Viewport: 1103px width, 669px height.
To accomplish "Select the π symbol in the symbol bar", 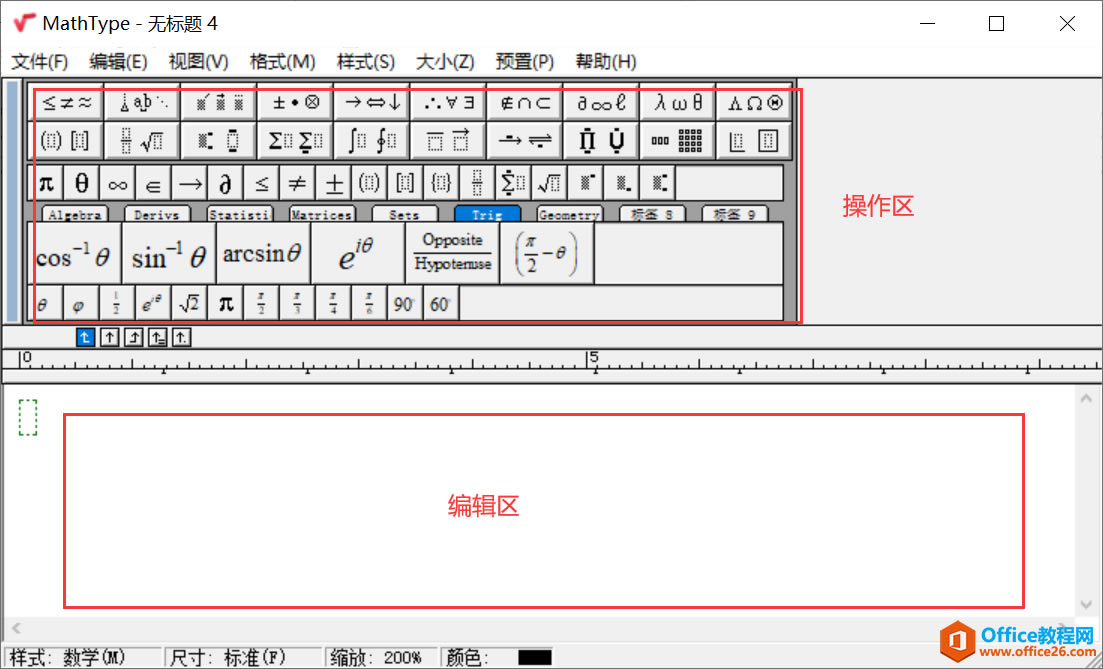I will (45, 182).
